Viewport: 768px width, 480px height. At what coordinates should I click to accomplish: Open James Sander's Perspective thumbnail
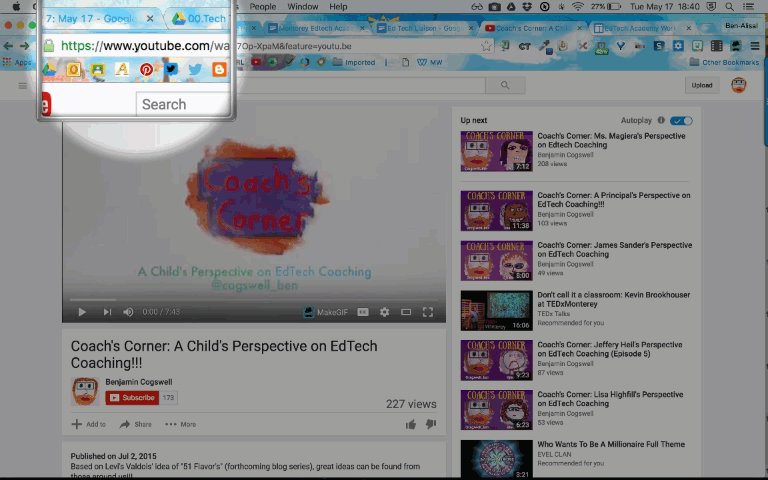[496, 261]
